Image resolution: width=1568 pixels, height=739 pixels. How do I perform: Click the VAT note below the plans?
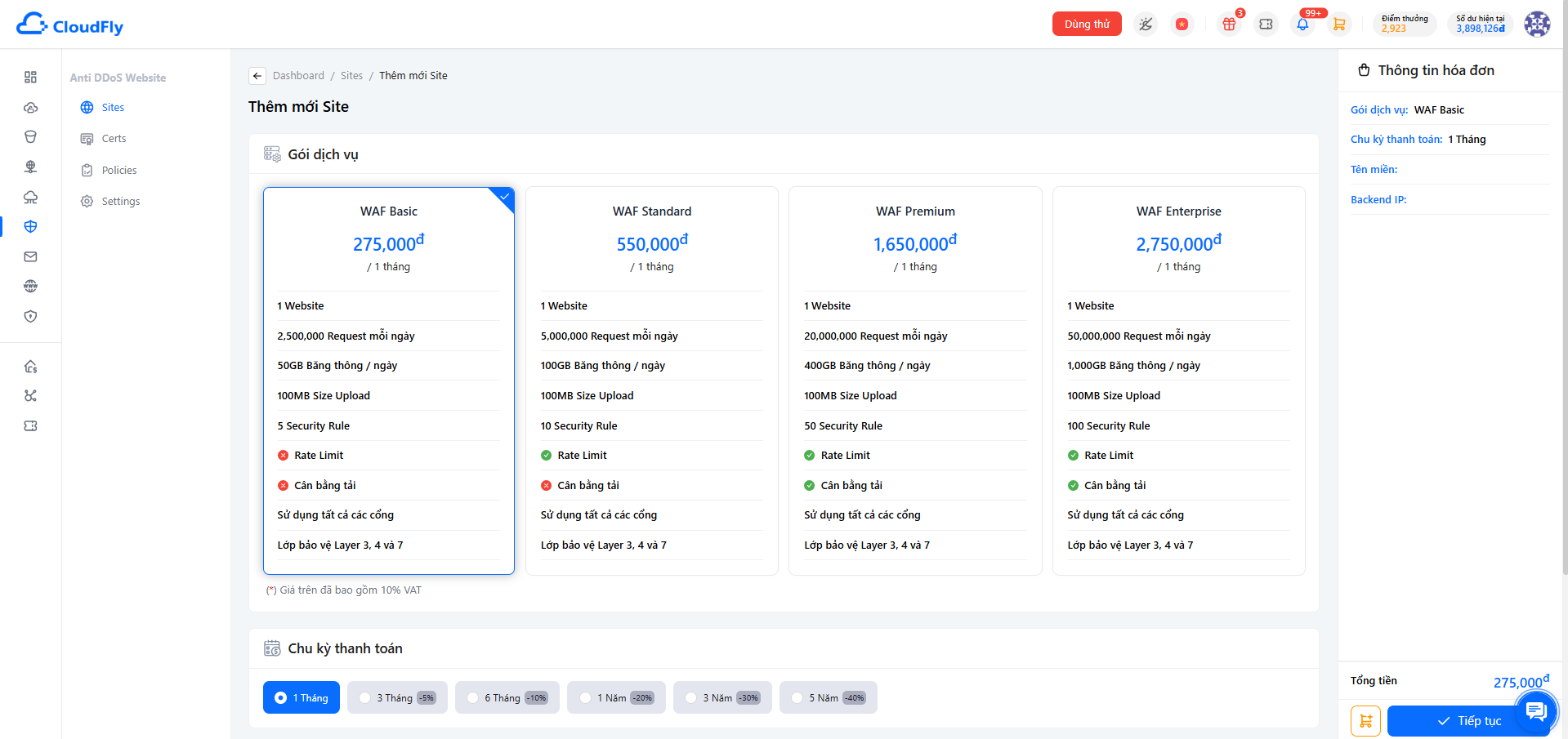click(343, 590)
